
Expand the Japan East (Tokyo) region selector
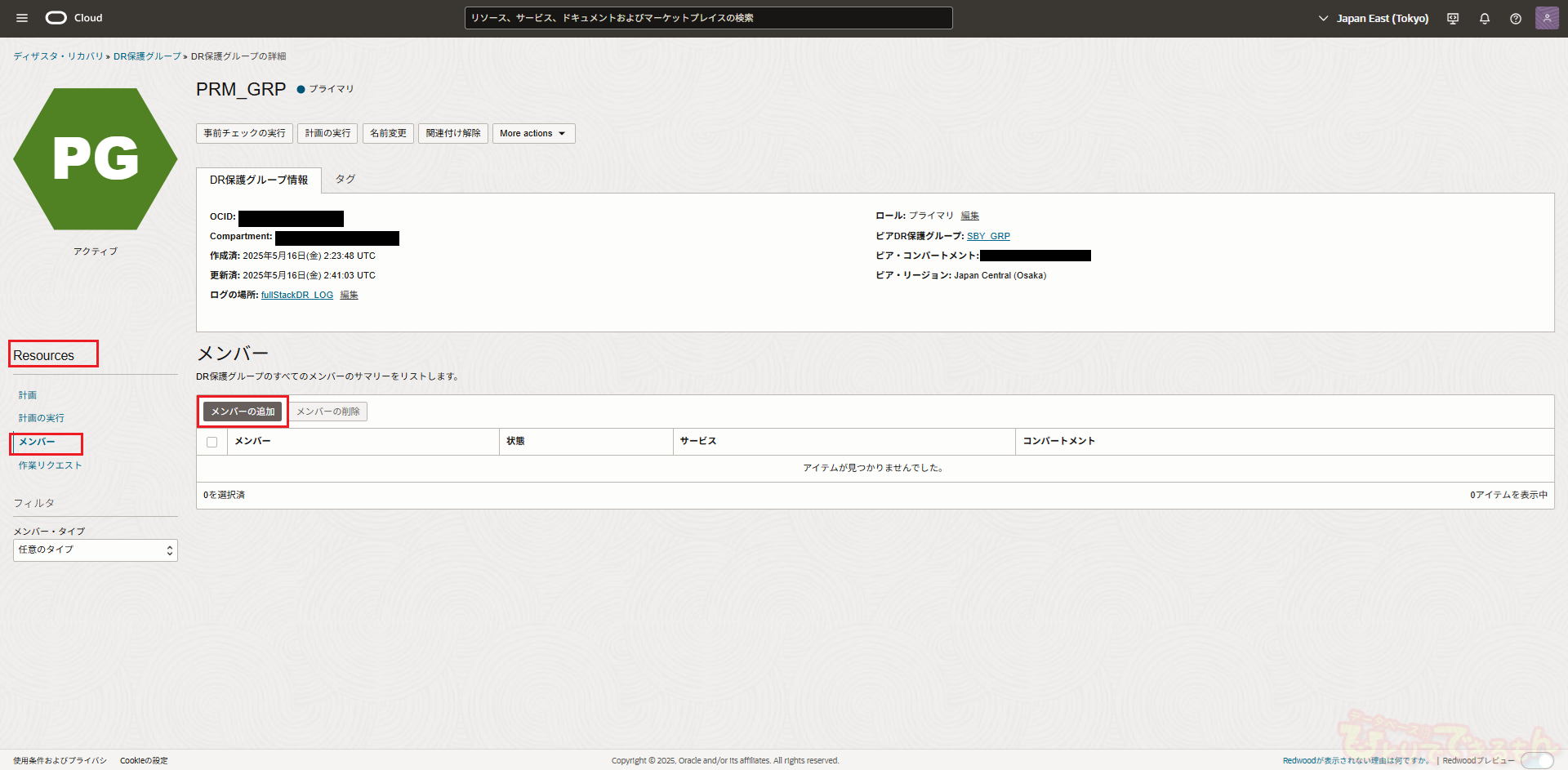1374,19
